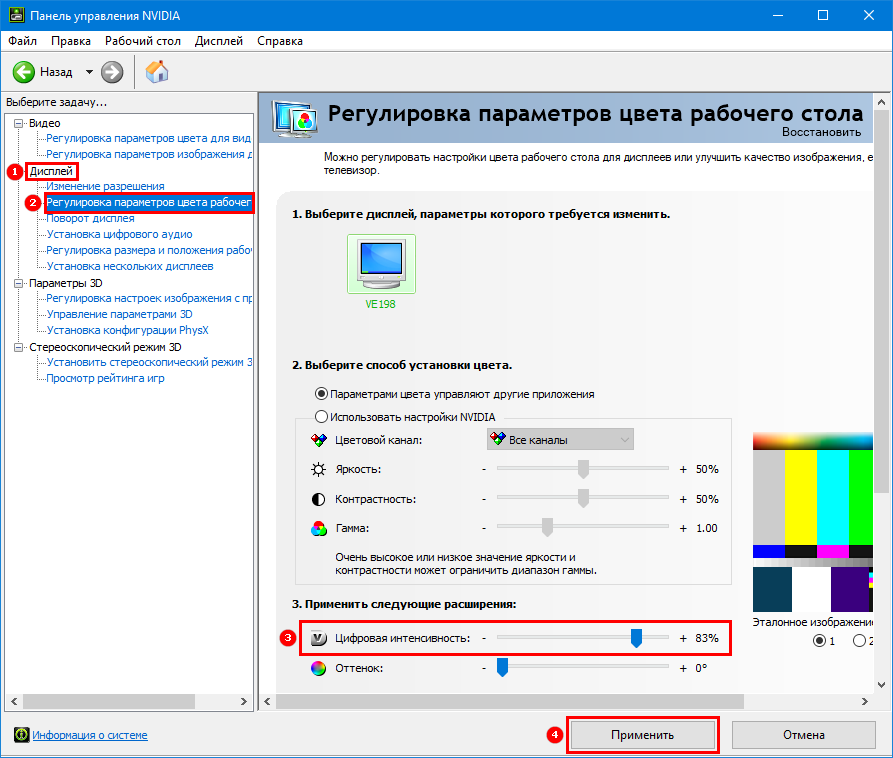Click the Hue color wheel icon

pyautogui.click(x=319, y=668)
